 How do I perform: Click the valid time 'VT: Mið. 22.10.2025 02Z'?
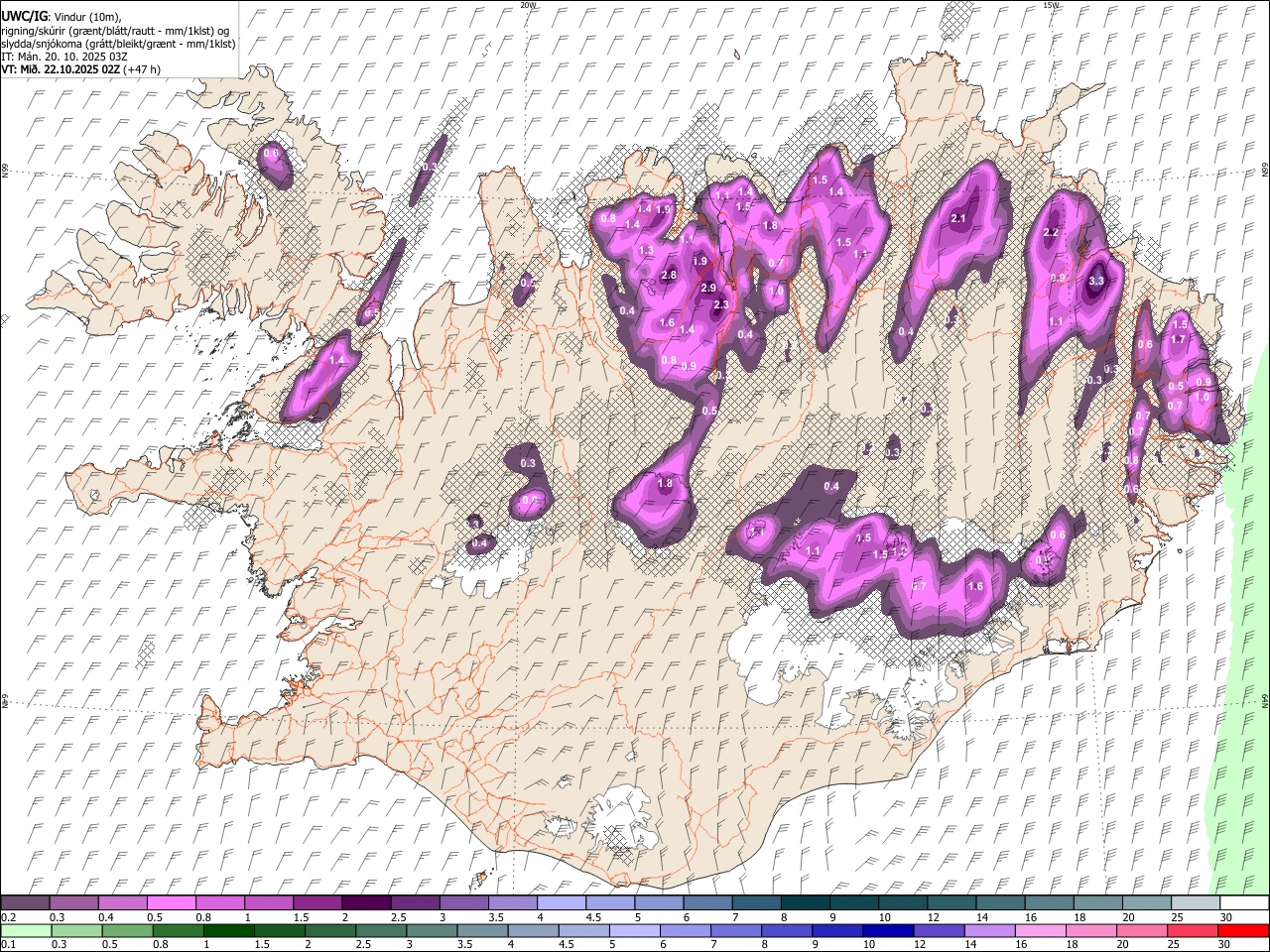61,69
